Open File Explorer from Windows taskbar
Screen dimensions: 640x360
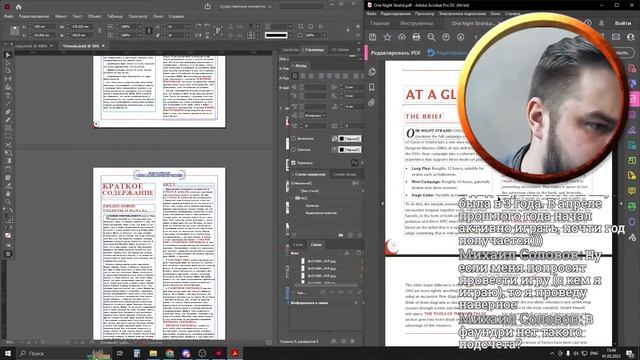(153, 353)
